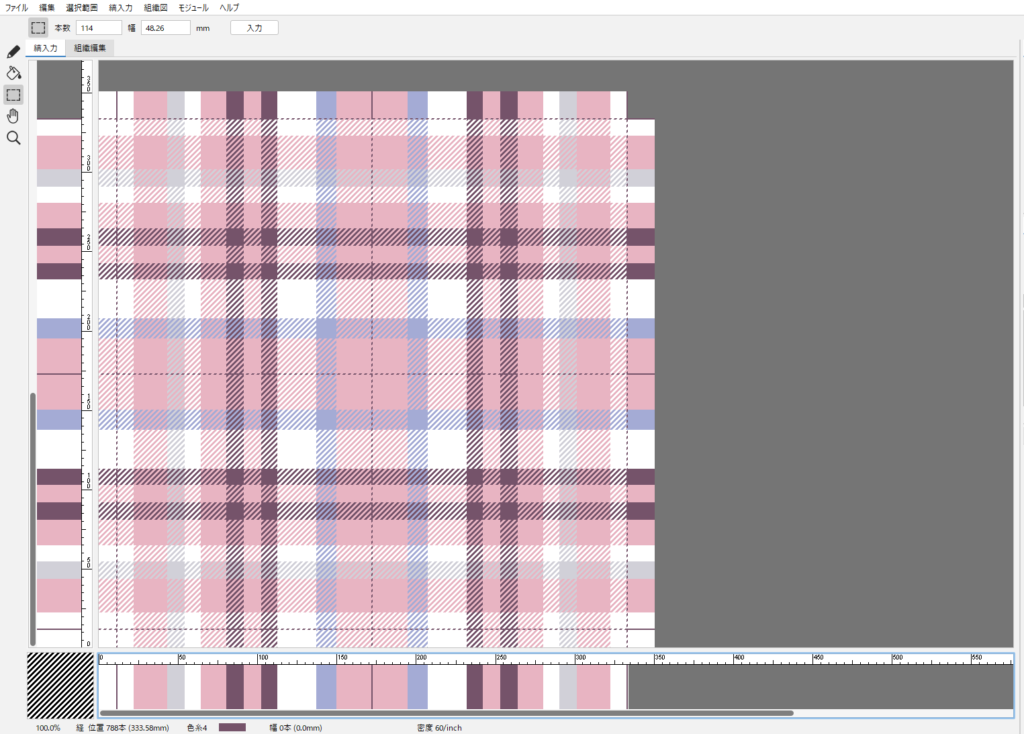Click the 100 mark on horizontal ruler
Image resolution: width=1024 pixels, height=734 pixels.
pos(262,658)
